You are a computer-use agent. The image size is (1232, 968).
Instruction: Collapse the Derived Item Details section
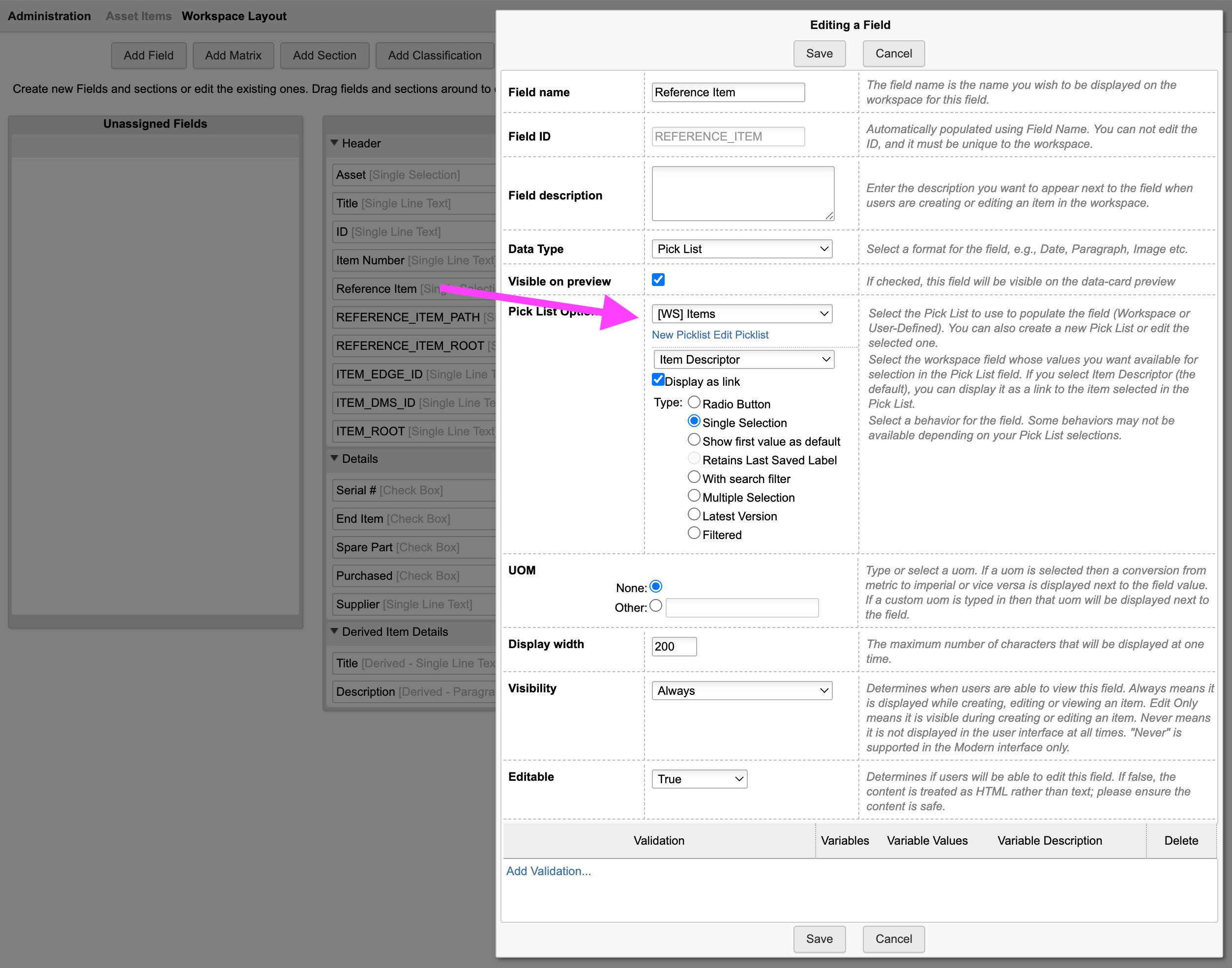pyautogui.click(x=334, y=631)
